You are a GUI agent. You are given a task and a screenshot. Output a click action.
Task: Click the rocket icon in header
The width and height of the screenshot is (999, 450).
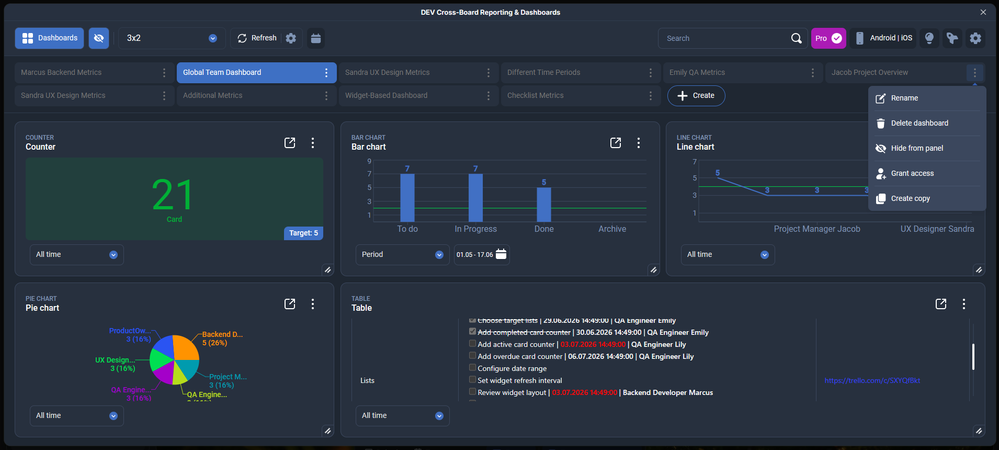(952, 38)
